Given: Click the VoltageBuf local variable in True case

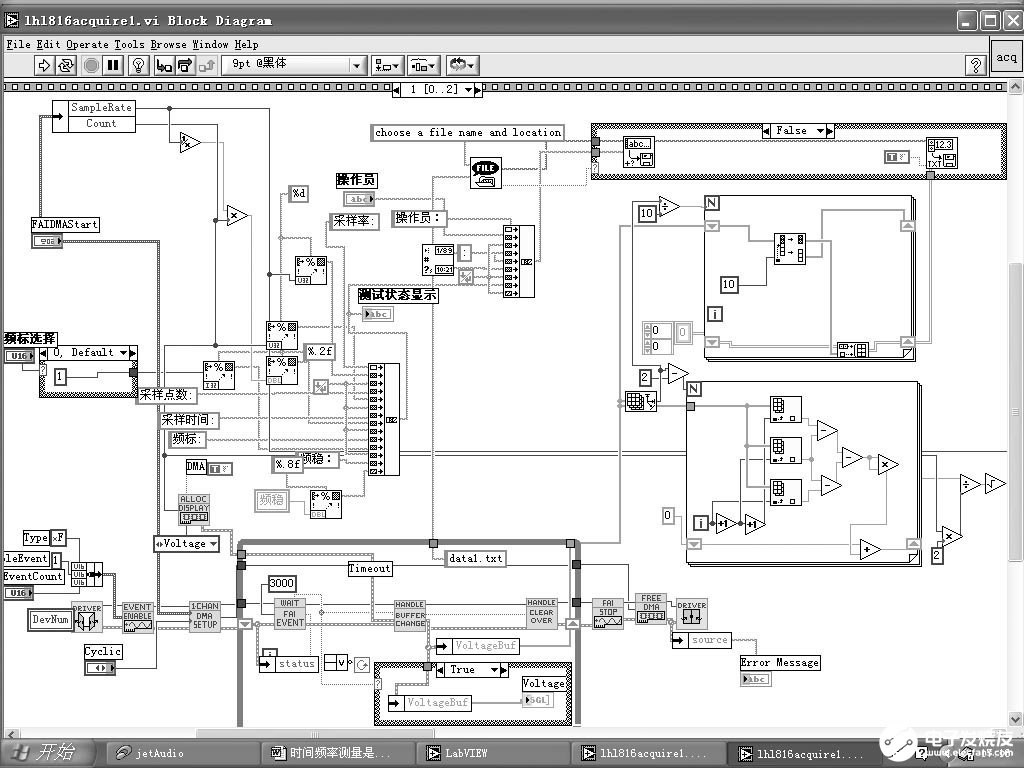Looking at the screenshot, I should pyautogui.click(x=430, y=703).
